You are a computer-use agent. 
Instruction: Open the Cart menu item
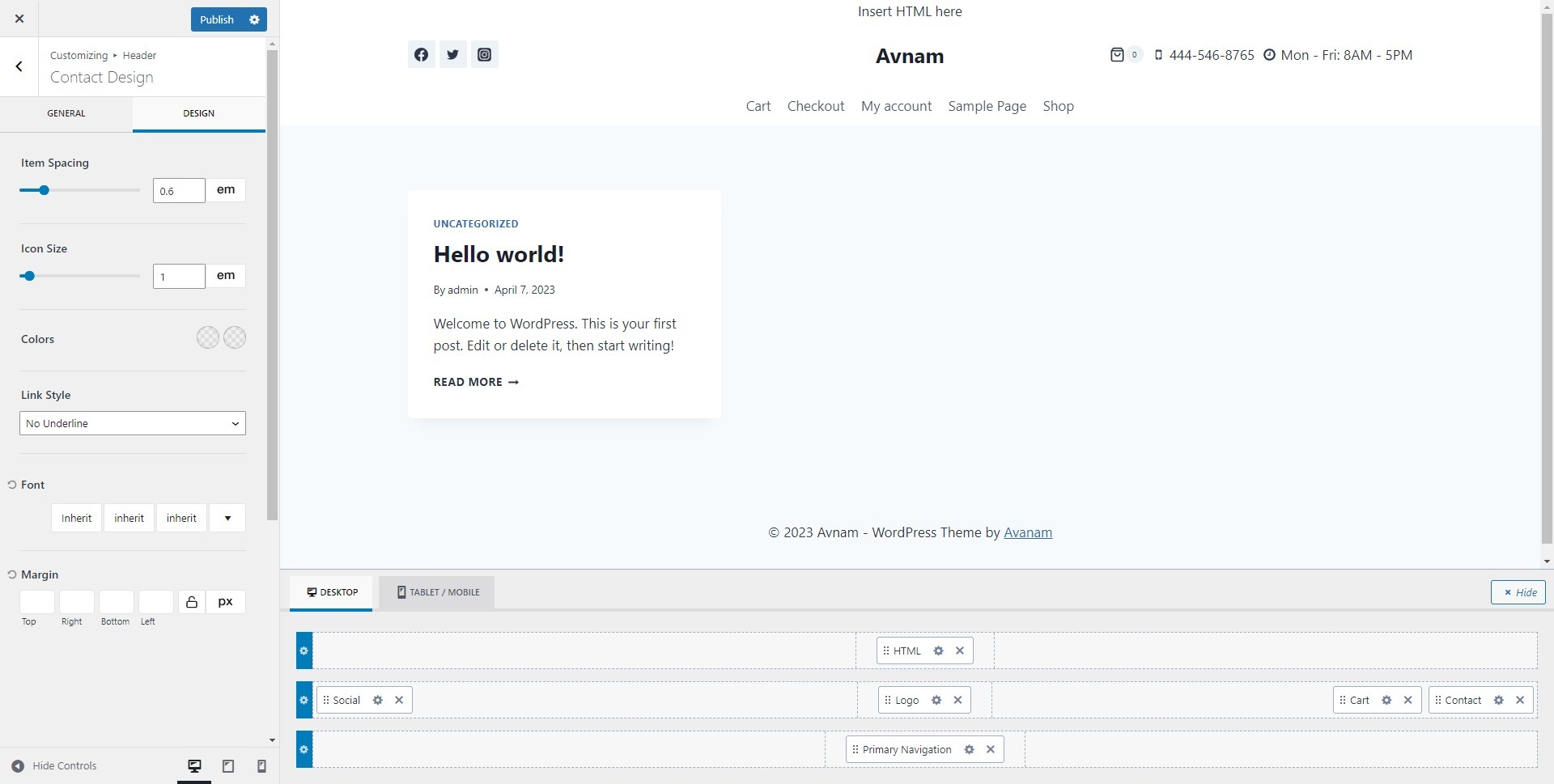tap(758, 106)
